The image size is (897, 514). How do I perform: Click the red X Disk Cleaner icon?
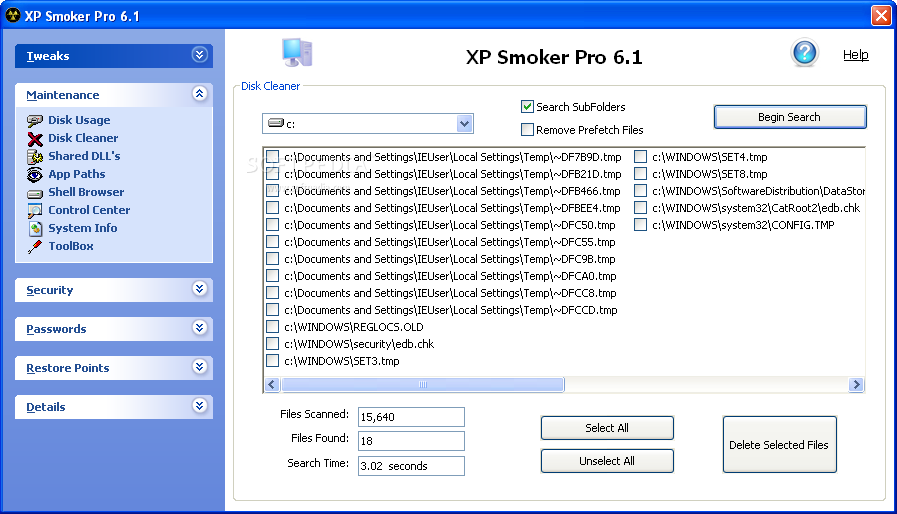(x=35, y=139)
